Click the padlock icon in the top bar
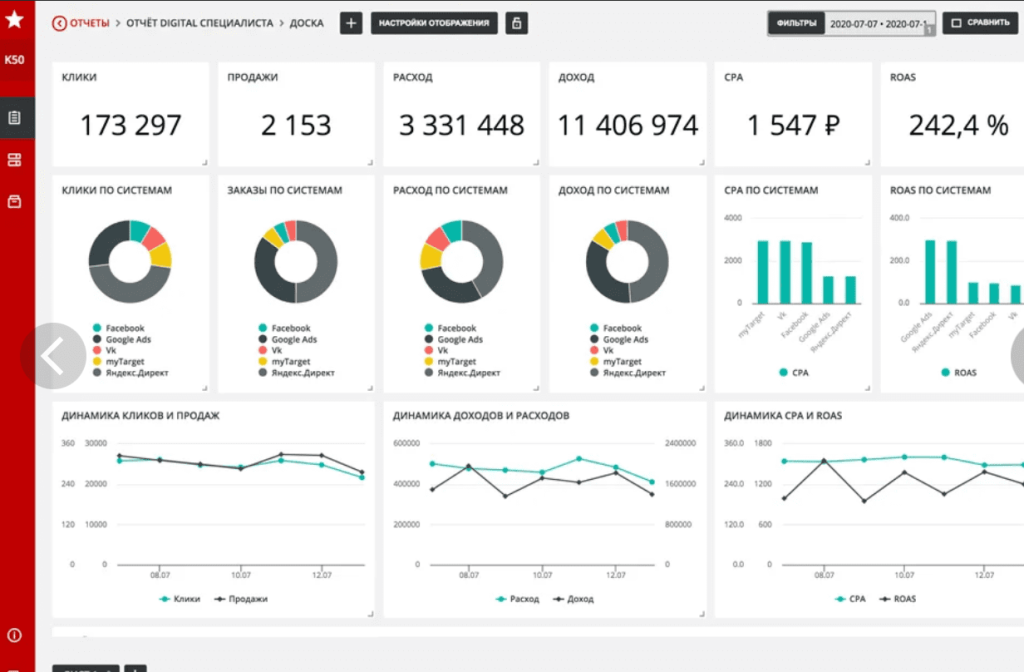 [x=517, y=23]
